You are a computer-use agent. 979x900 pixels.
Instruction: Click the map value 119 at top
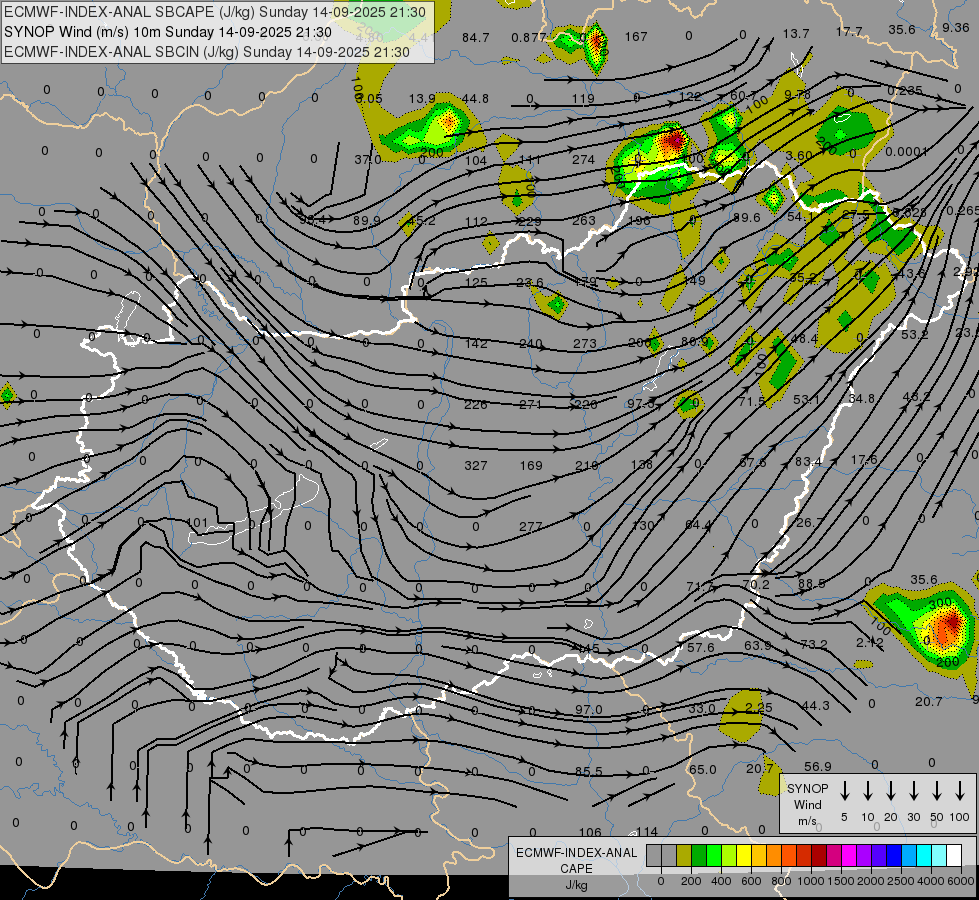click(x=583, y=98)
